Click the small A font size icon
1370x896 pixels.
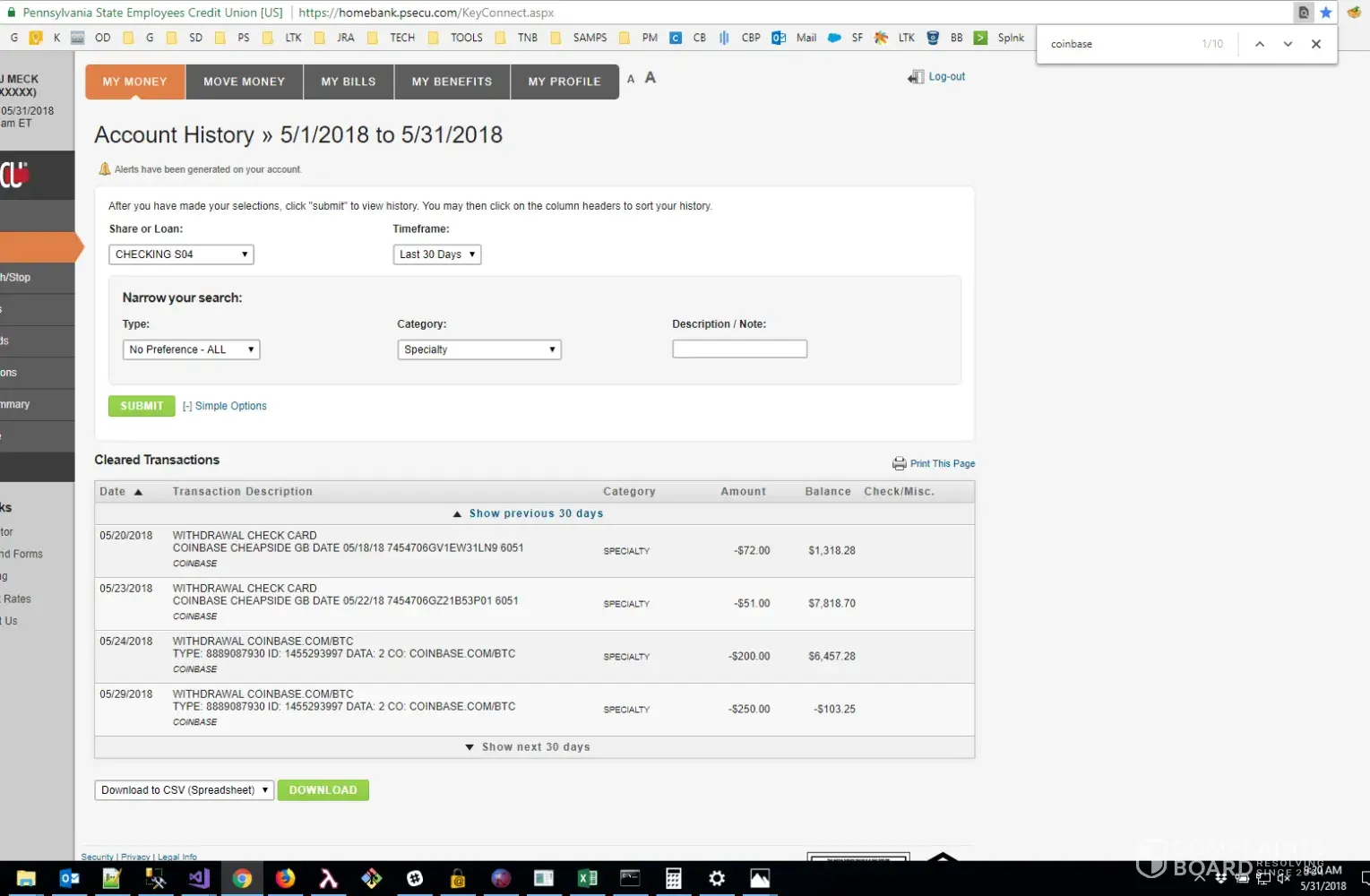pyautogui.click(x=631, y=80)
